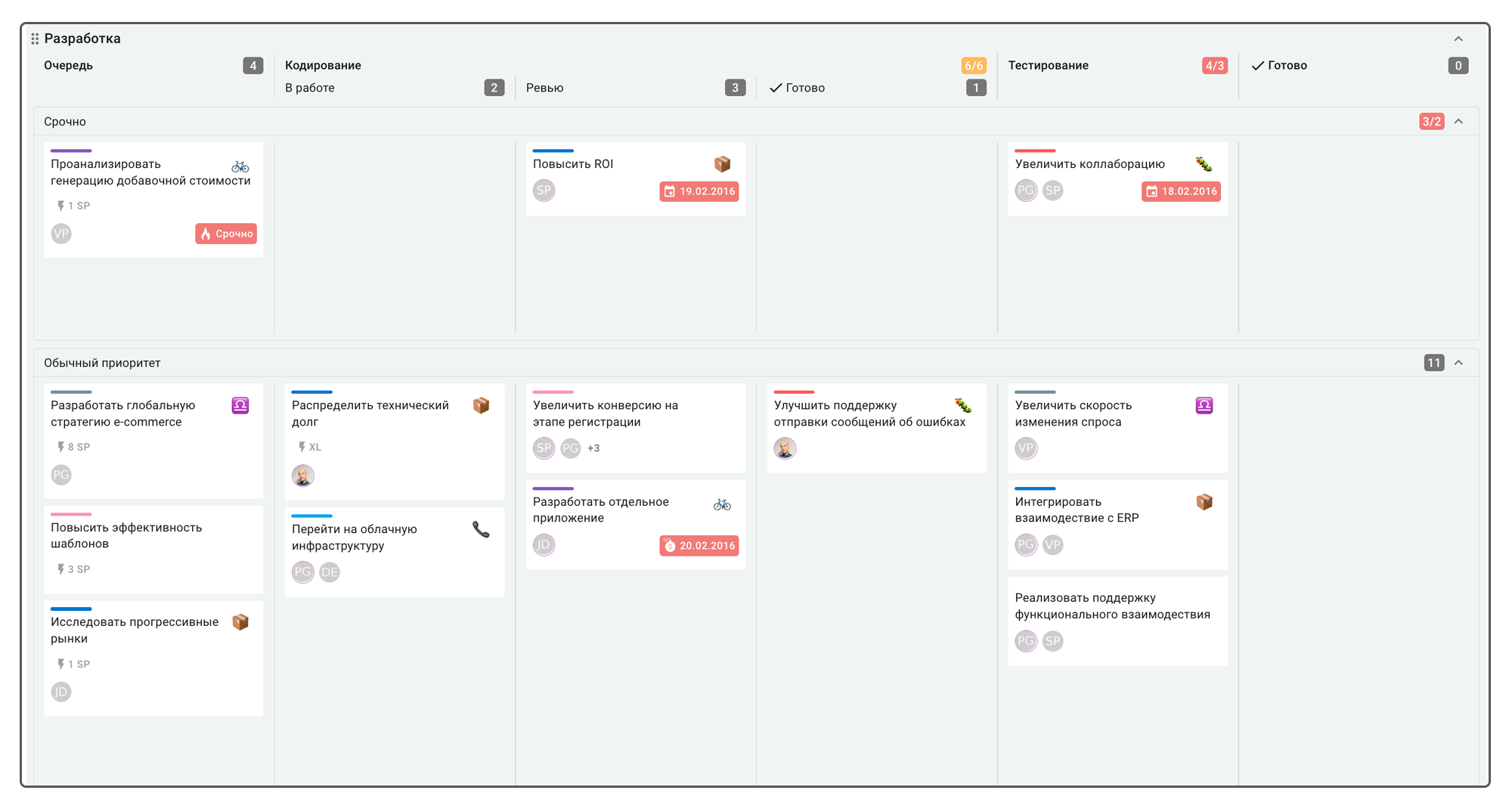This screenshot has height=812, width=1512.
Task: Click the photo avatar on Улучшить поддержку card
Action: pos(785,448)
